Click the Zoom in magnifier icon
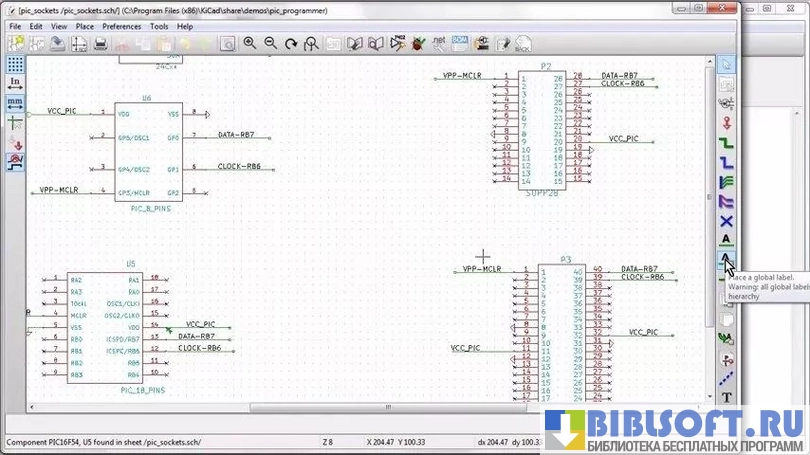 [250, 44]
